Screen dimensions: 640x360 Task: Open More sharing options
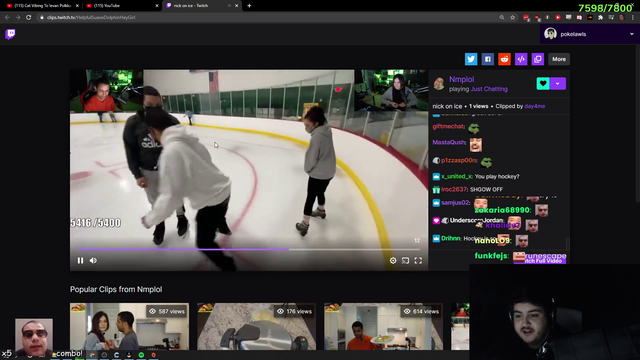pos(559,59)
